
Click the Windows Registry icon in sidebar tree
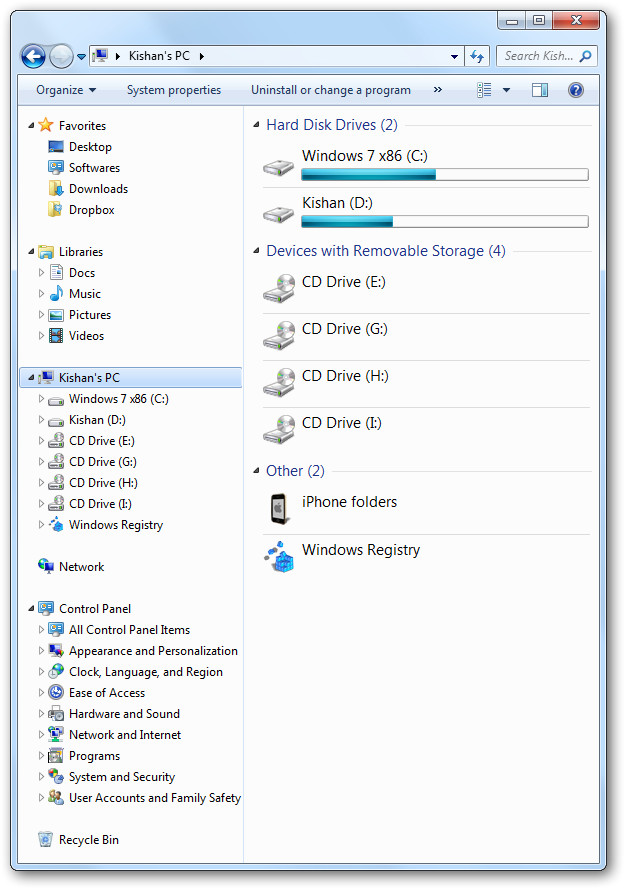[56, 524]
